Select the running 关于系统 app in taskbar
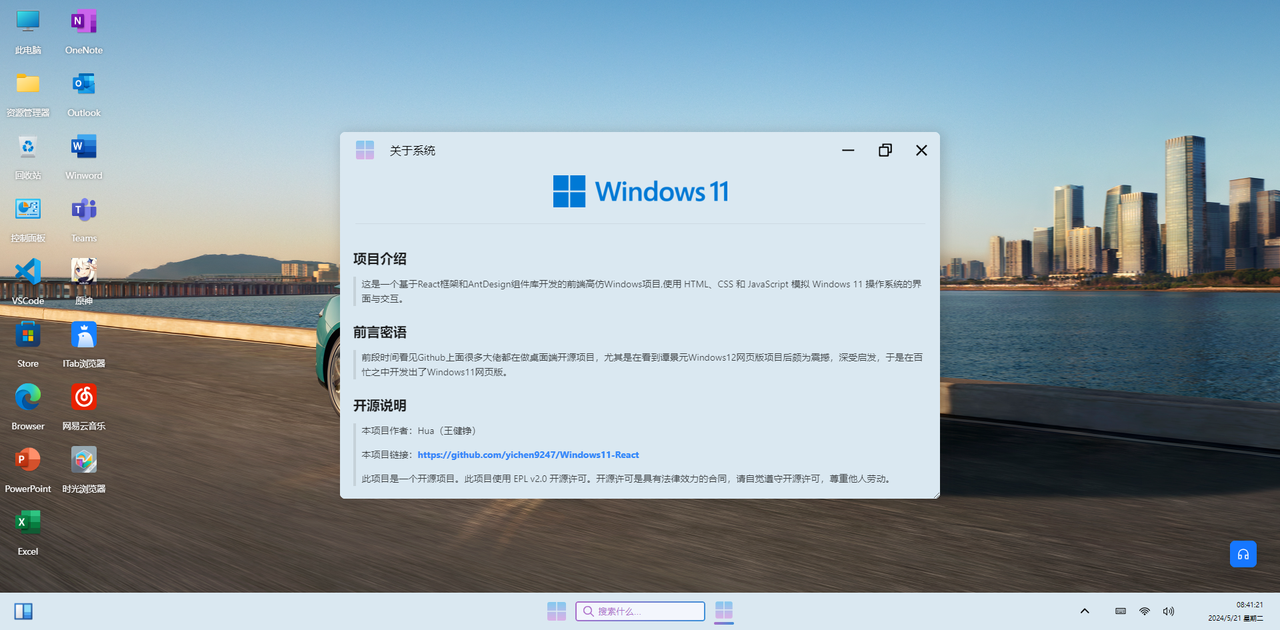 pyautogui.click(x=724, y=611)
